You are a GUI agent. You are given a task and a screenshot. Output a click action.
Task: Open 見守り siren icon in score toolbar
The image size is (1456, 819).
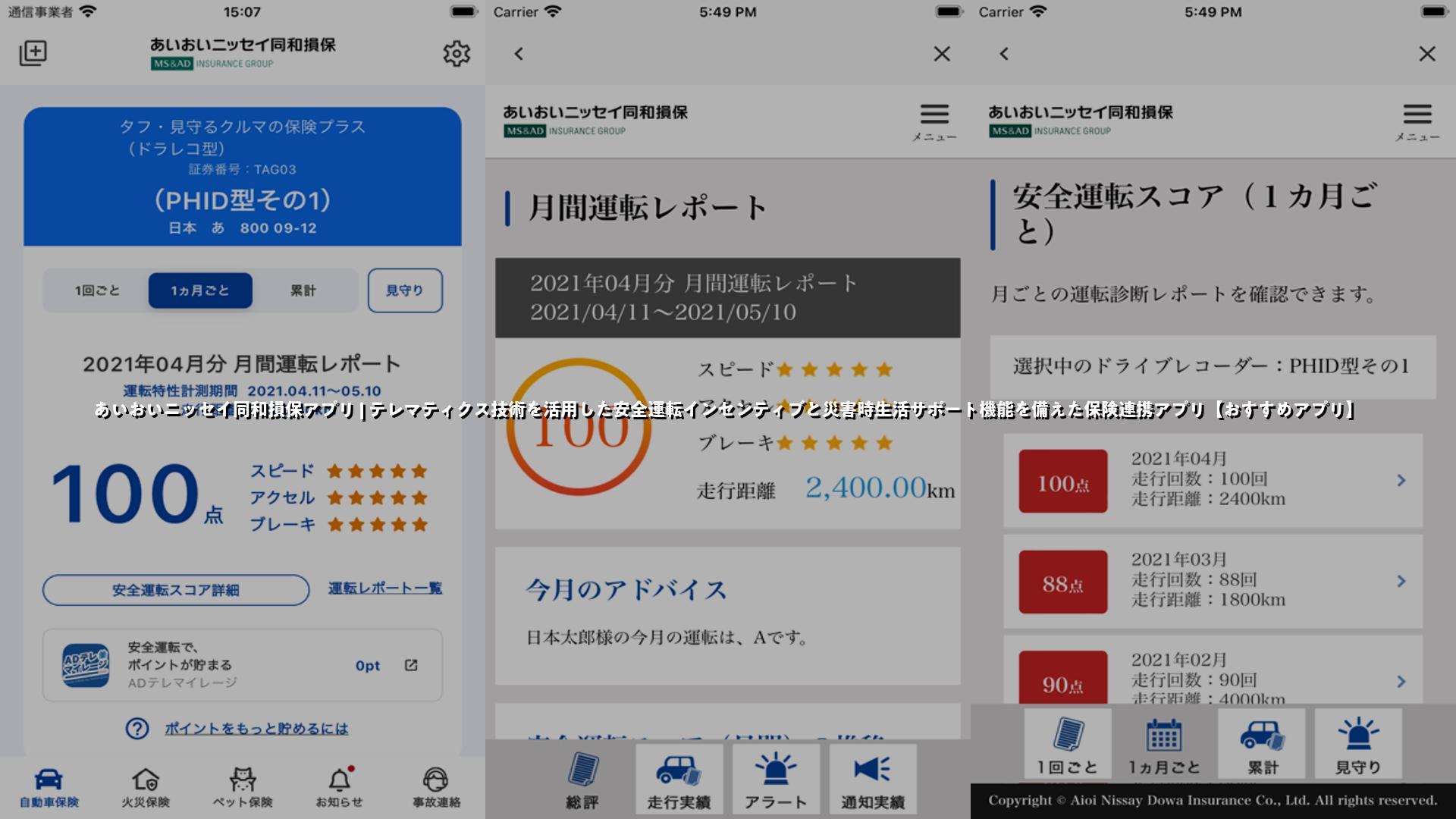1358,744
